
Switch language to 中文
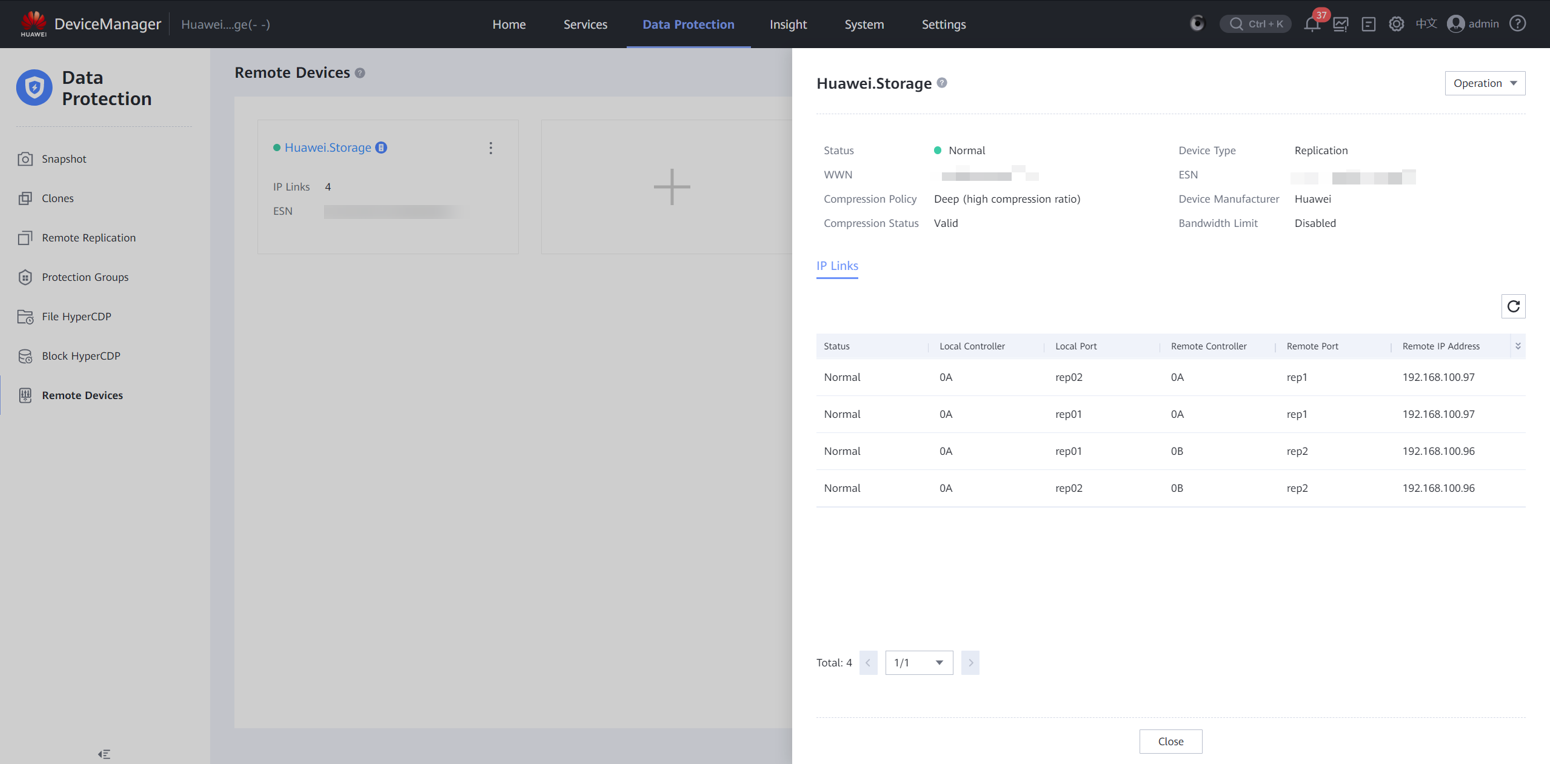click(x=1425, y=24)
